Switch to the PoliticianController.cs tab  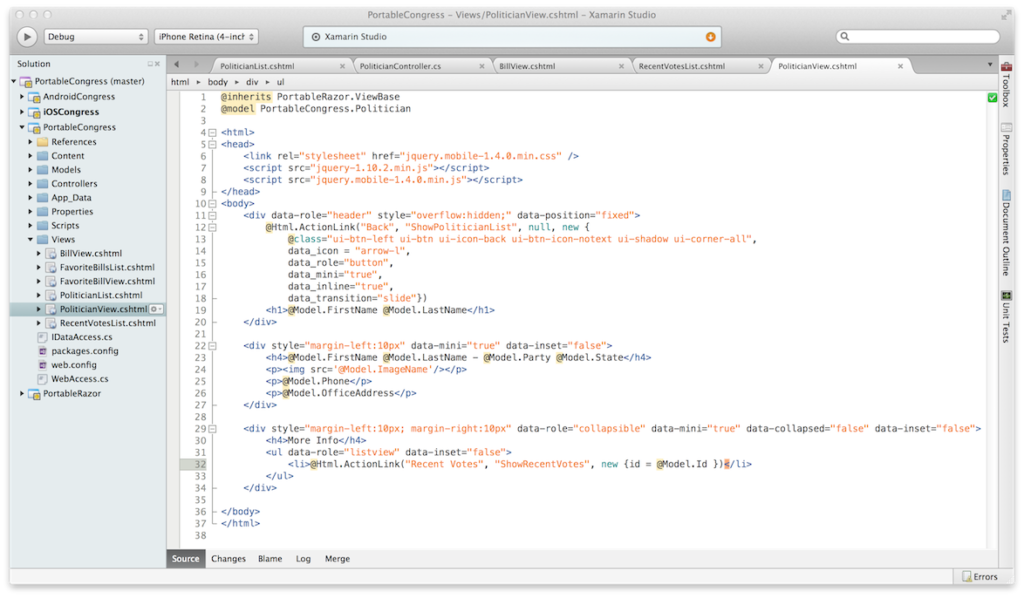click(414, 66)
